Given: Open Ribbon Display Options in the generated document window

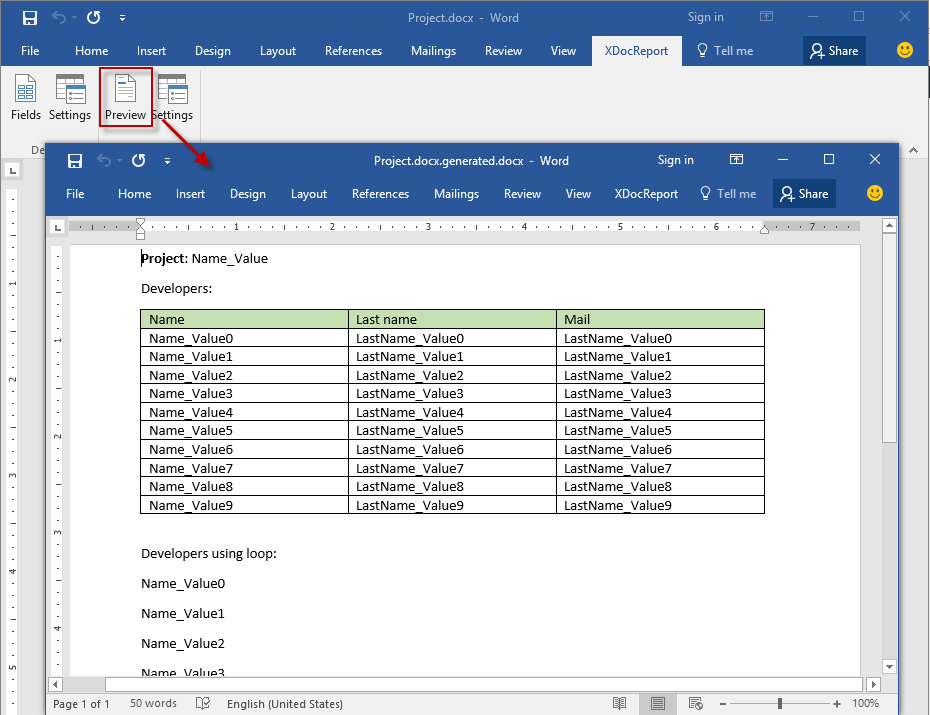Looking at the screenshot, I should pos(736,160).
